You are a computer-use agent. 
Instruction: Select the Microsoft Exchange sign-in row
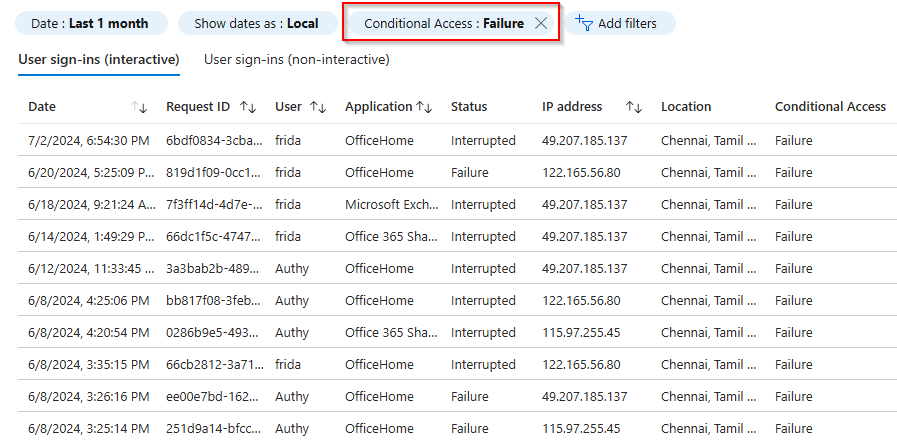point(391,205)
